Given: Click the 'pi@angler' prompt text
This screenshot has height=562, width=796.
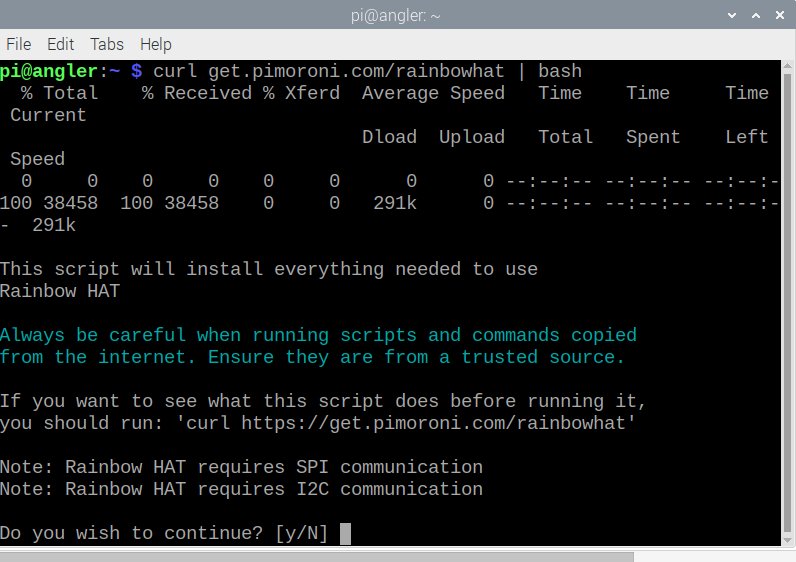Looking at the screenshot, I should [49, 71].
